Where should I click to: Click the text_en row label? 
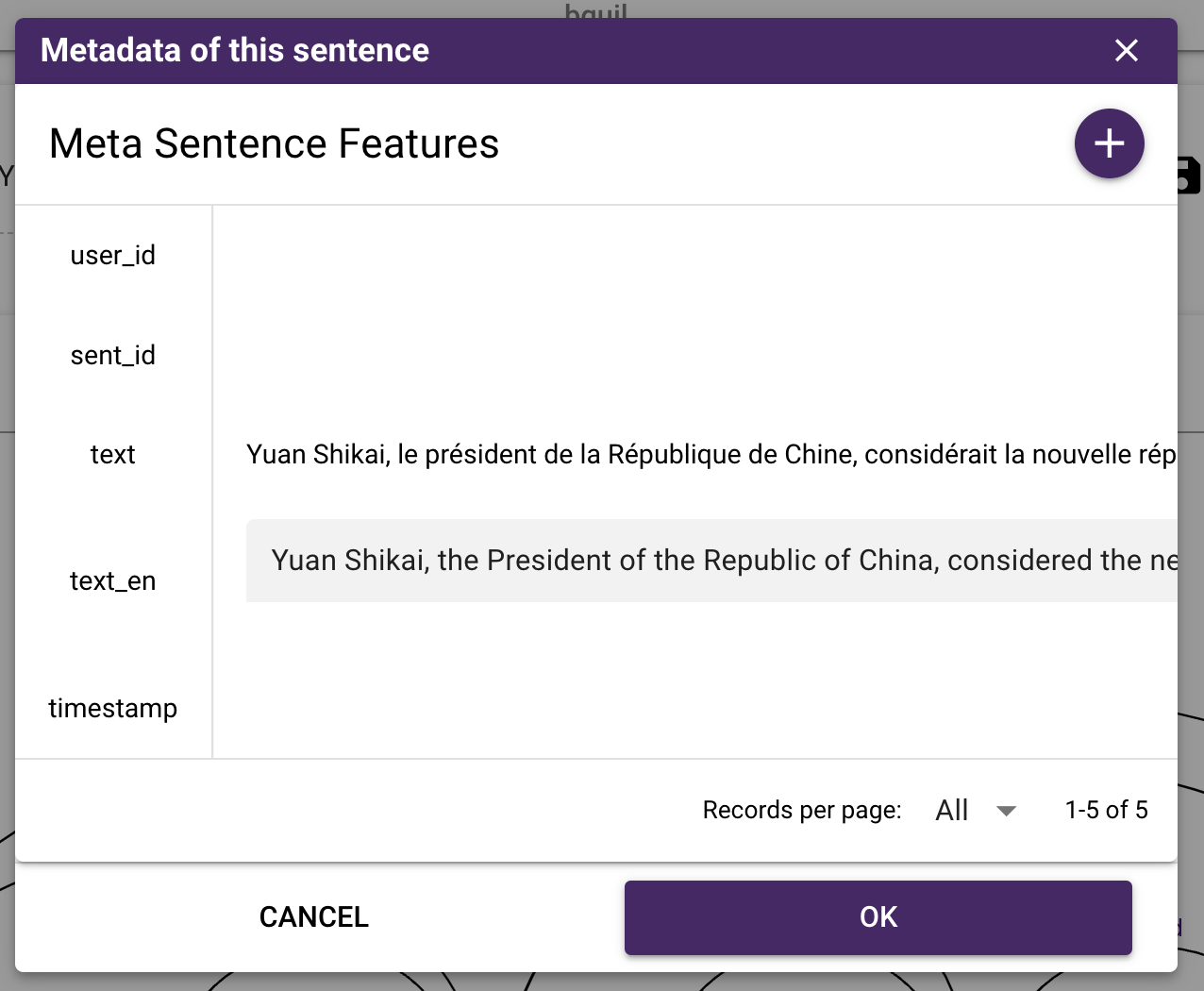113,581
